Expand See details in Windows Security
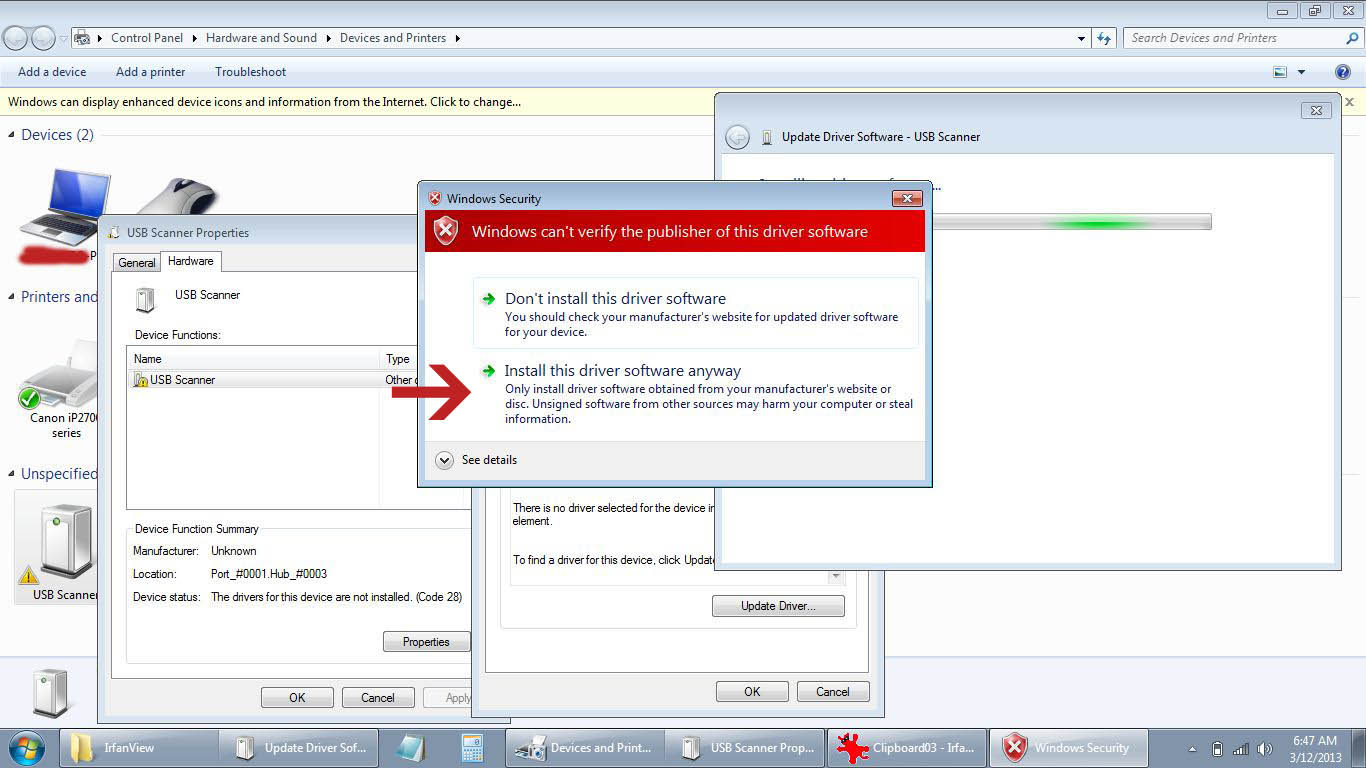Image resolution: width=1366 pixels, height=768 pixels. (477, 460)
